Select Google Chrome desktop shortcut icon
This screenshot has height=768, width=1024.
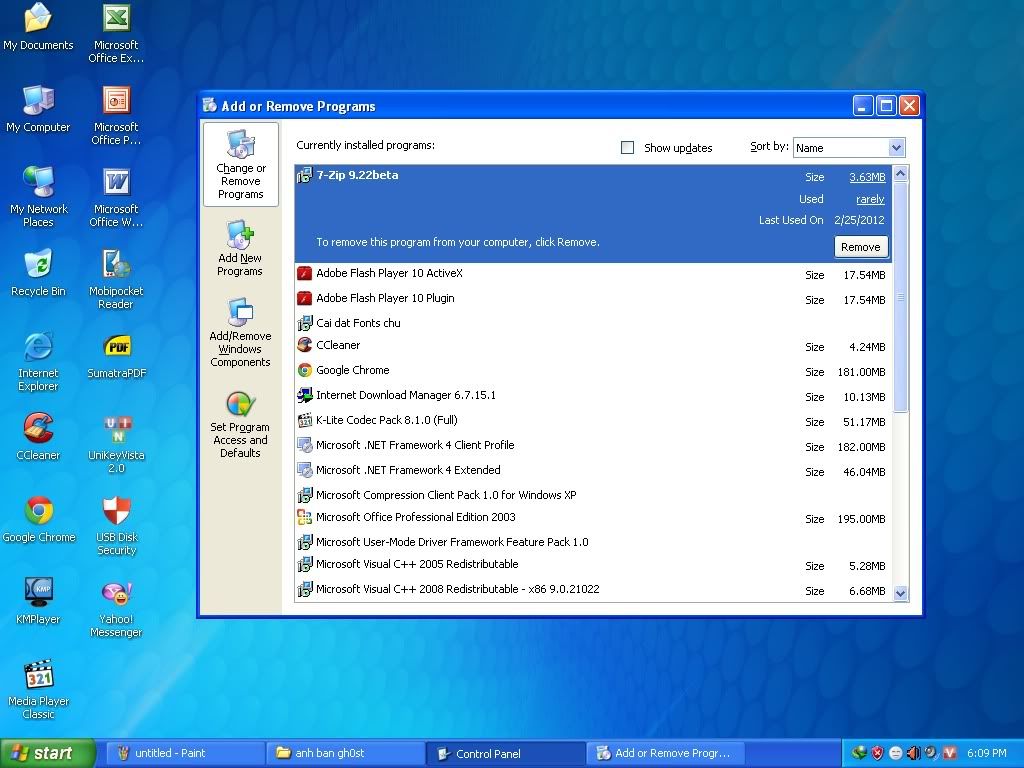[x=39, y=519]
